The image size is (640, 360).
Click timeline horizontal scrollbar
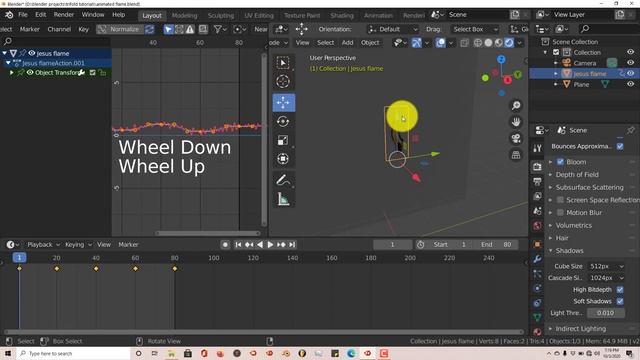click(264, 332)
